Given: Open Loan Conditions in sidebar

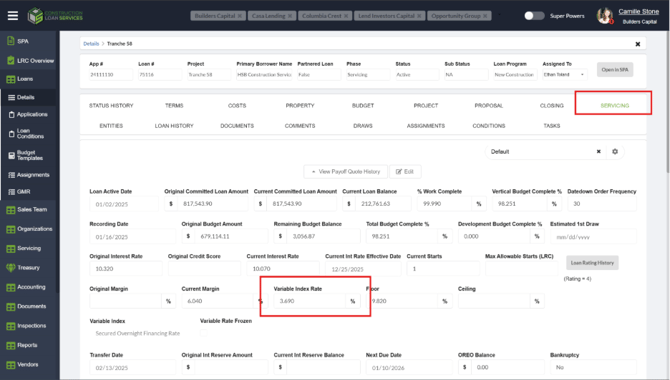Looking at the screenshot, I should 26,133.
